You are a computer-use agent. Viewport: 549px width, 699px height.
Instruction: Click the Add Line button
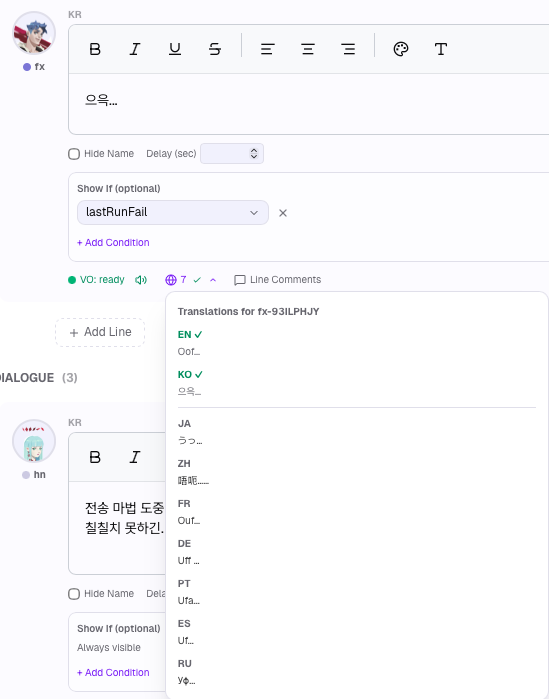[100, 332]
